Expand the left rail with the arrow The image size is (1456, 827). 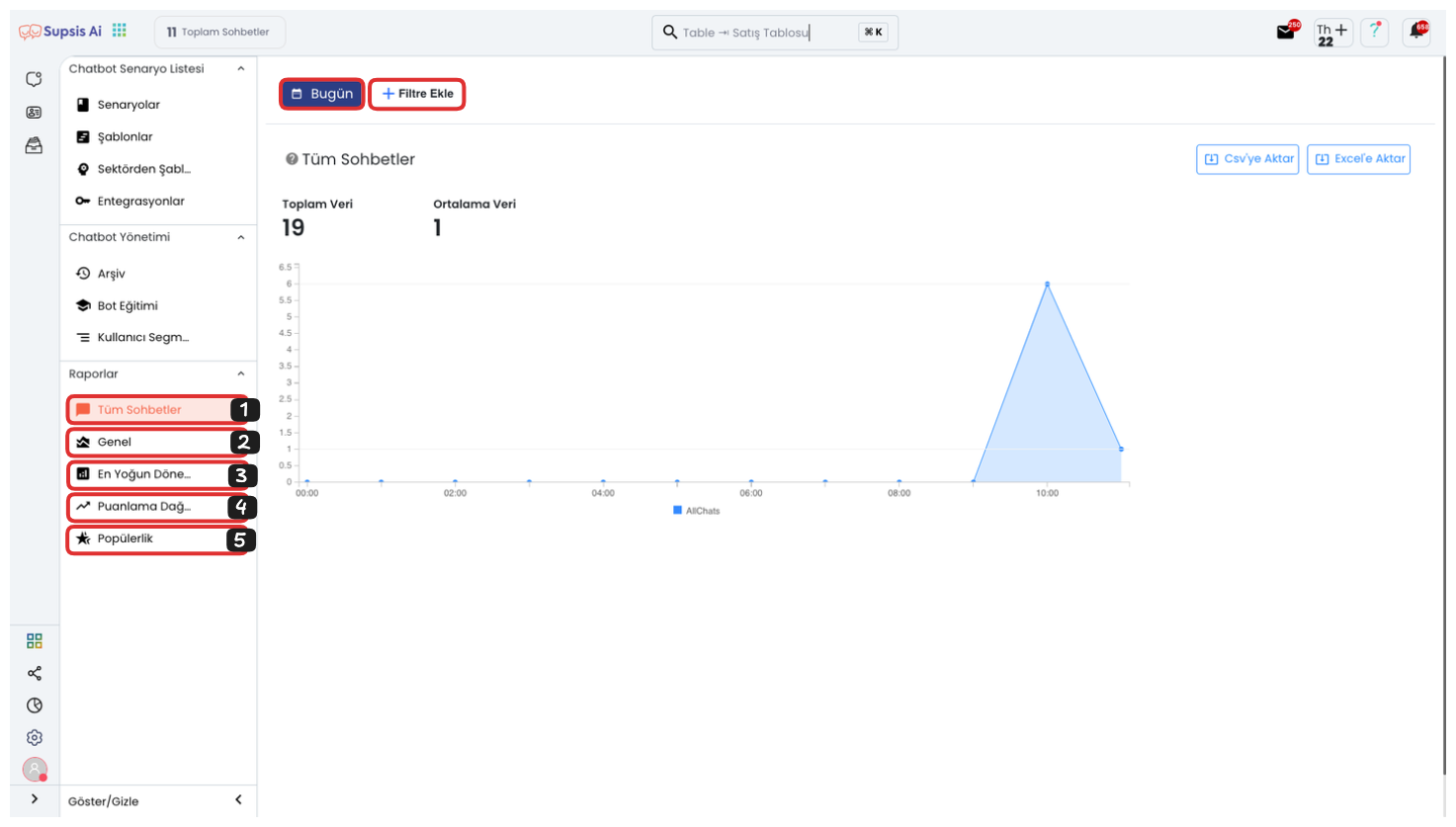35,799
